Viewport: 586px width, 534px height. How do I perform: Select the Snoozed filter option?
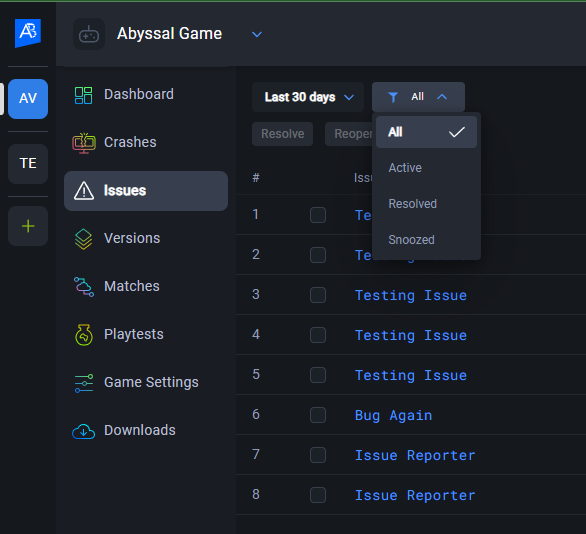coord(426,240)
